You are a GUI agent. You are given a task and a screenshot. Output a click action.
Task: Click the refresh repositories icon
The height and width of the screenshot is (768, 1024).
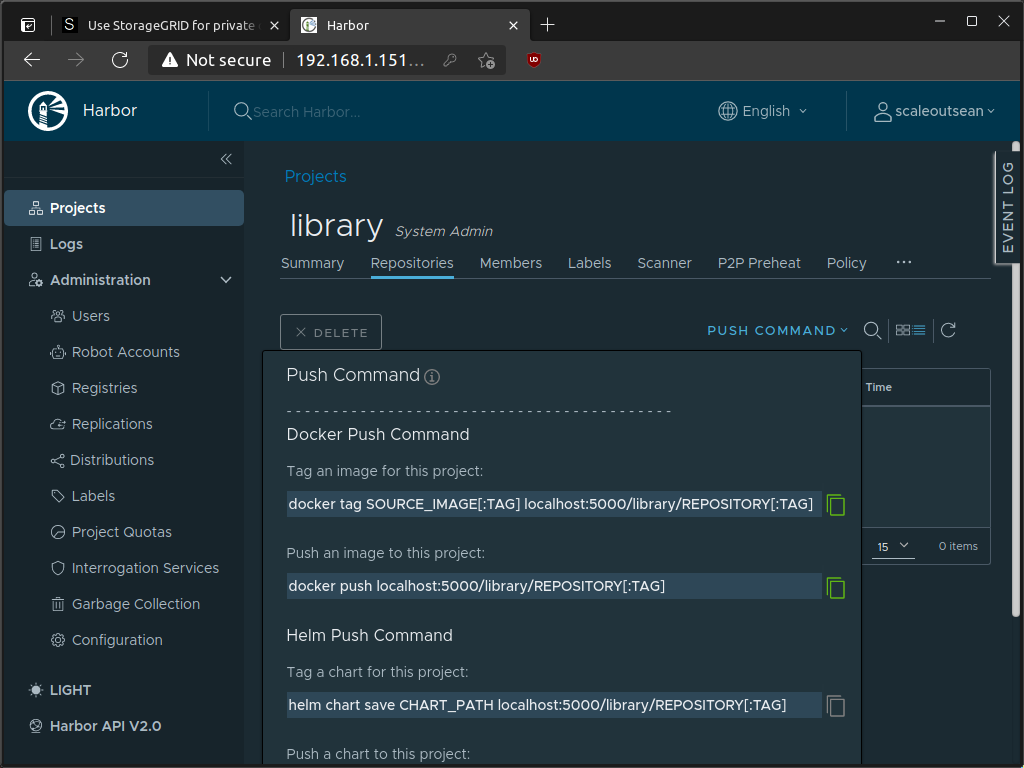pos(948,330)
